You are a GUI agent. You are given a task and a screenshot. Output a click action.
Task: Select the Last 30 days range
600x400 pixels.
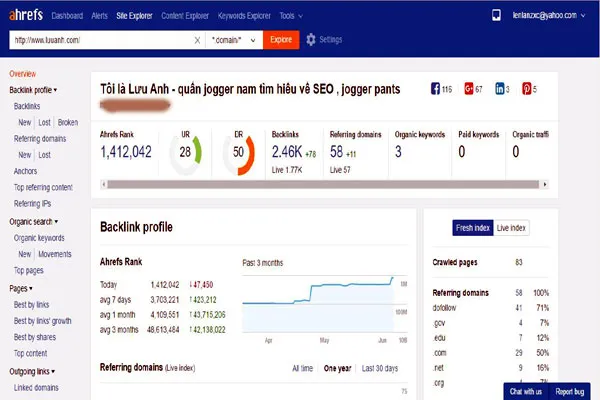(380, 368)
